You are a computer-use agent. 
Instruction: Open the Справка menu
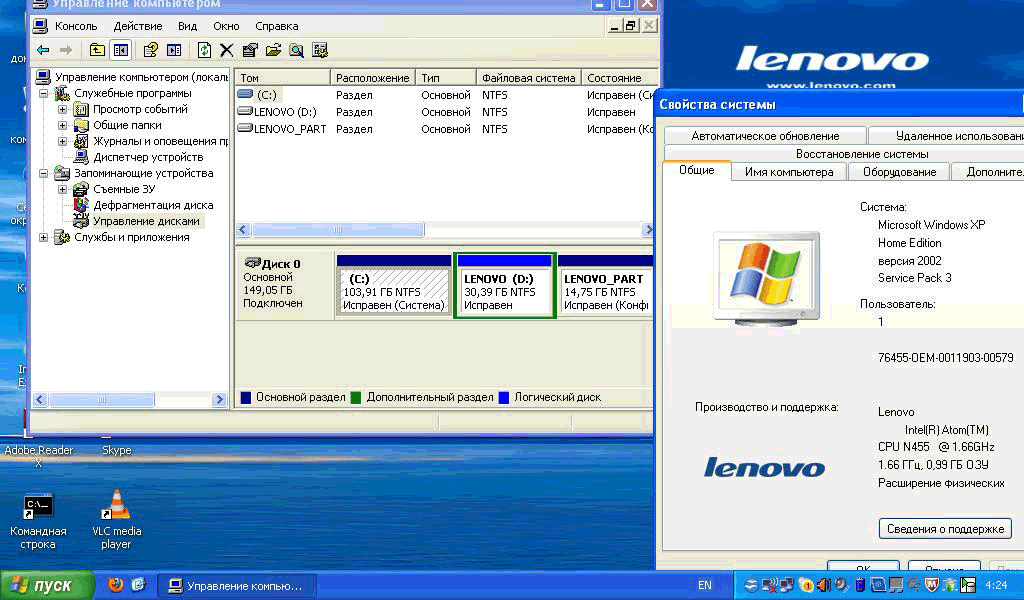[x=277, y=26]
